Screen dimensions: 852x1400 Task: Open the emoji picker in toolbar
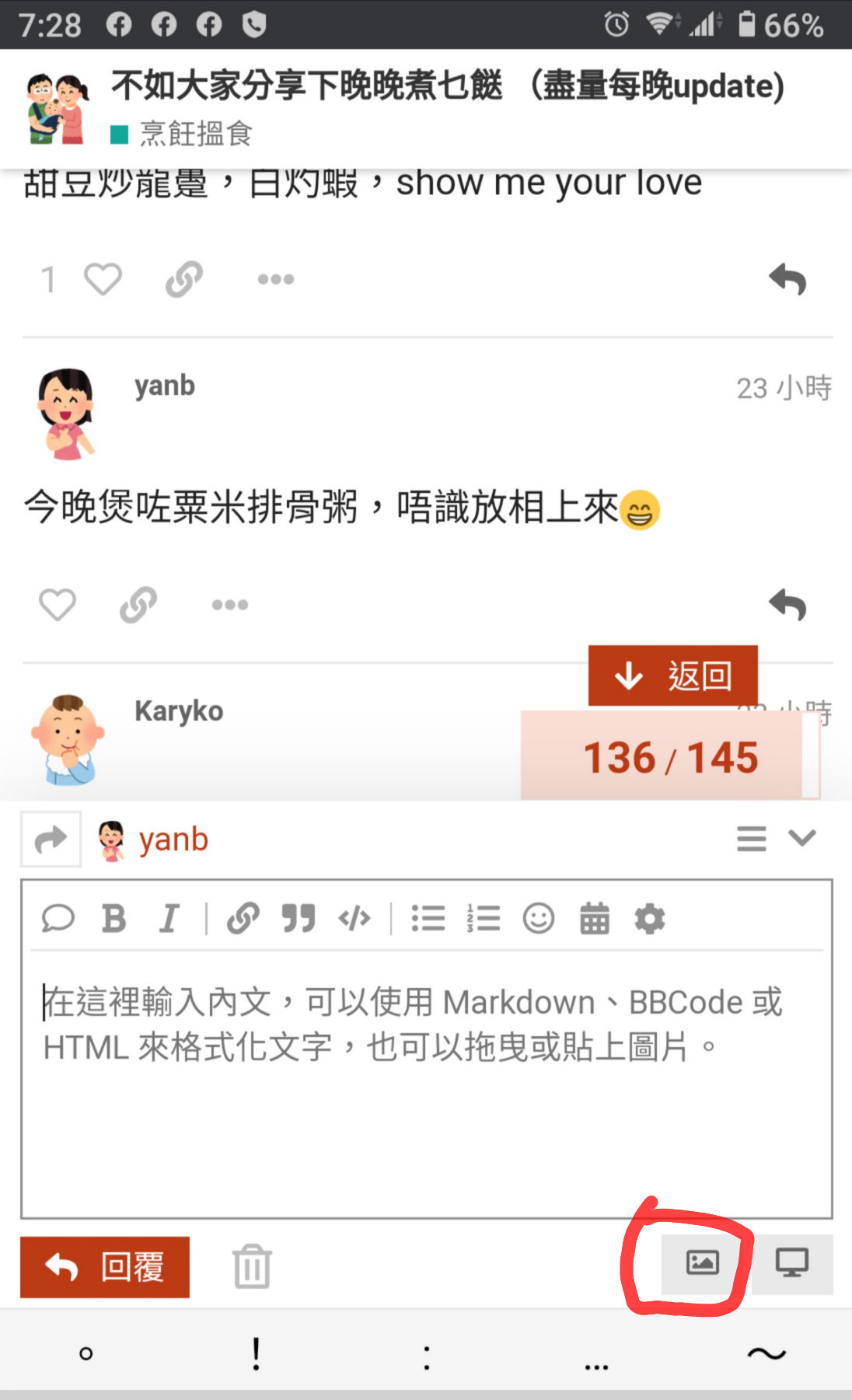click(539, 918)
